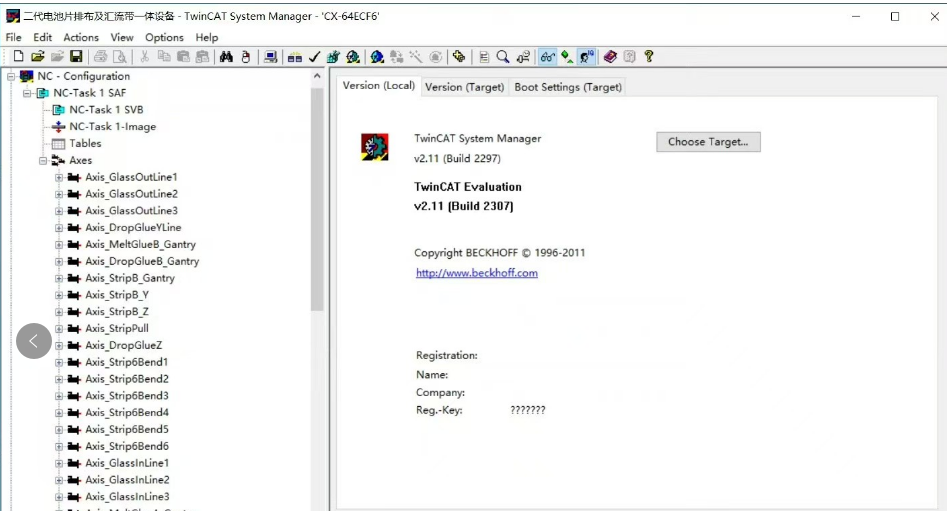Click the Print icon in toolbar
The width and height of the screenshot is (947, 511).
[101, 57]
